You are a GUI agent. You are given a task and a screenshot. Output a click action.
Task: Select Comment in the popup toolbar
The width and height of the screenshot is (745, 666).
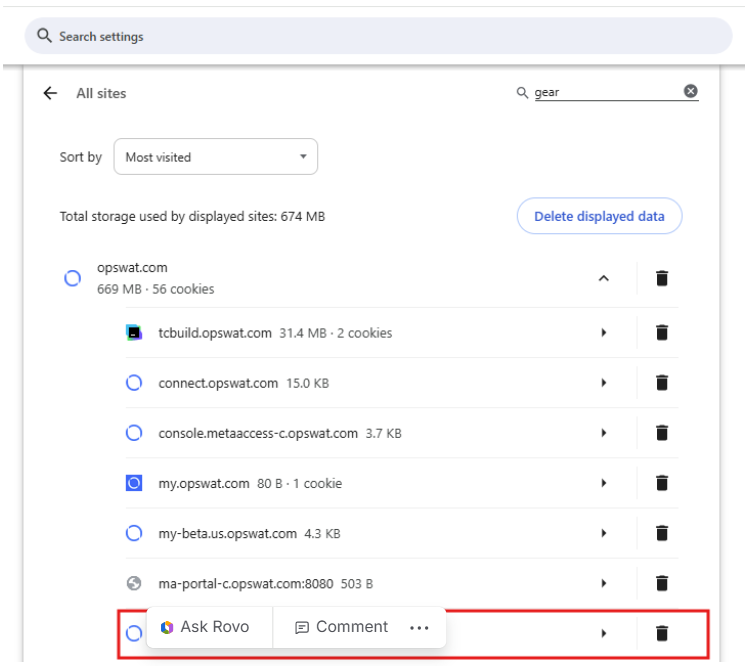click(x=341, y=627)
